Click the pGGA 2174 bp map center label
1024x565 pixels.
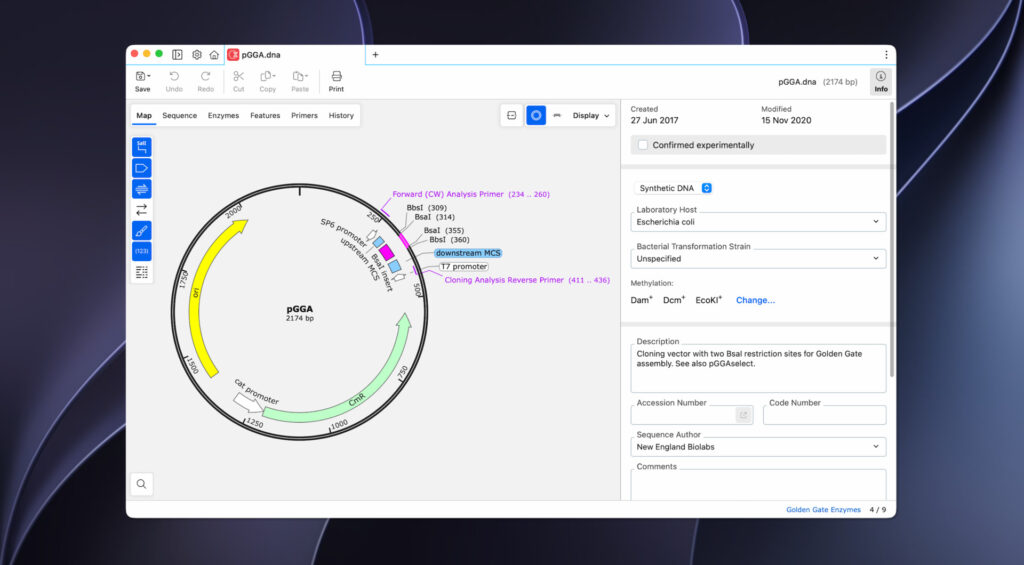pos(300,313)
